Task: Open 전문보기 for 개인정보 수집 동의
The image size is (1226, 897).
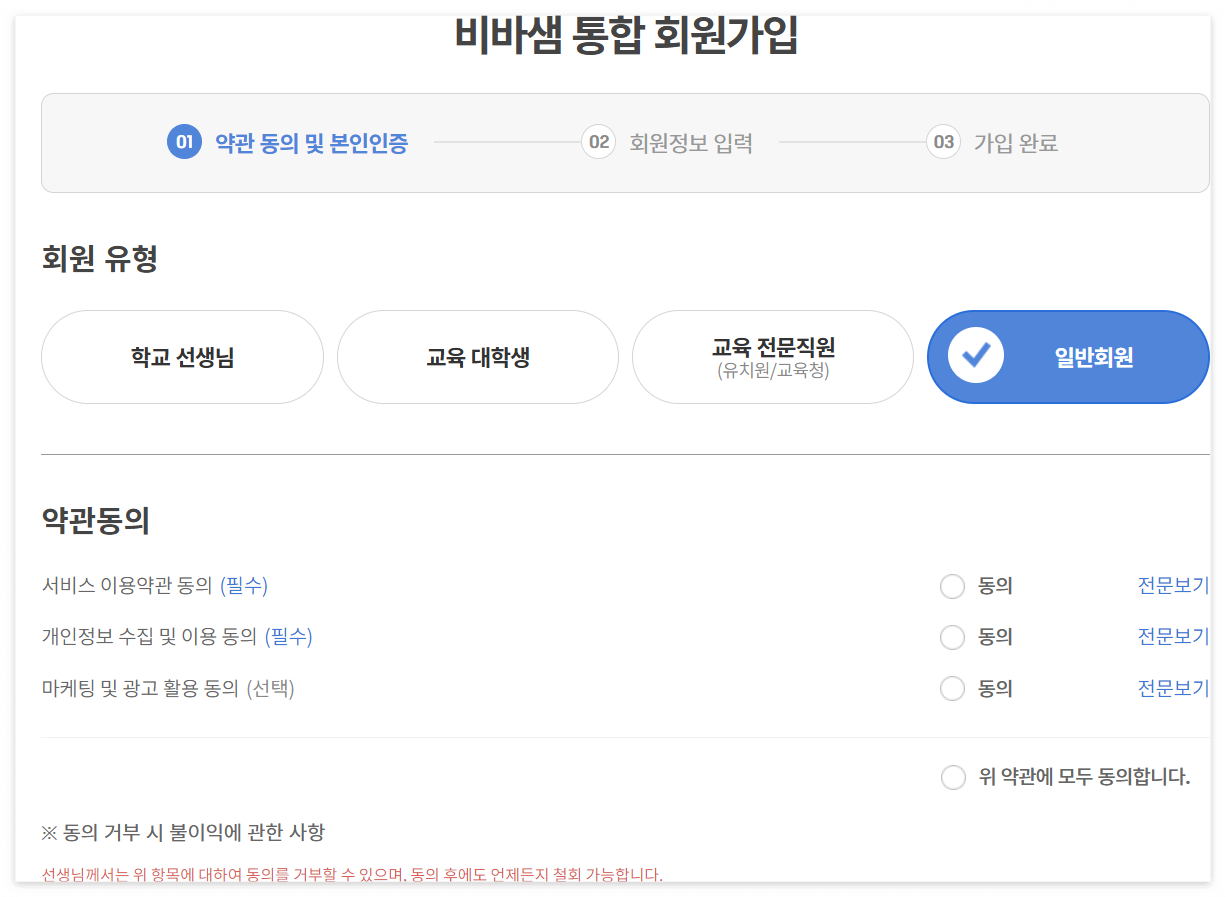Action: click(1173, 636)
